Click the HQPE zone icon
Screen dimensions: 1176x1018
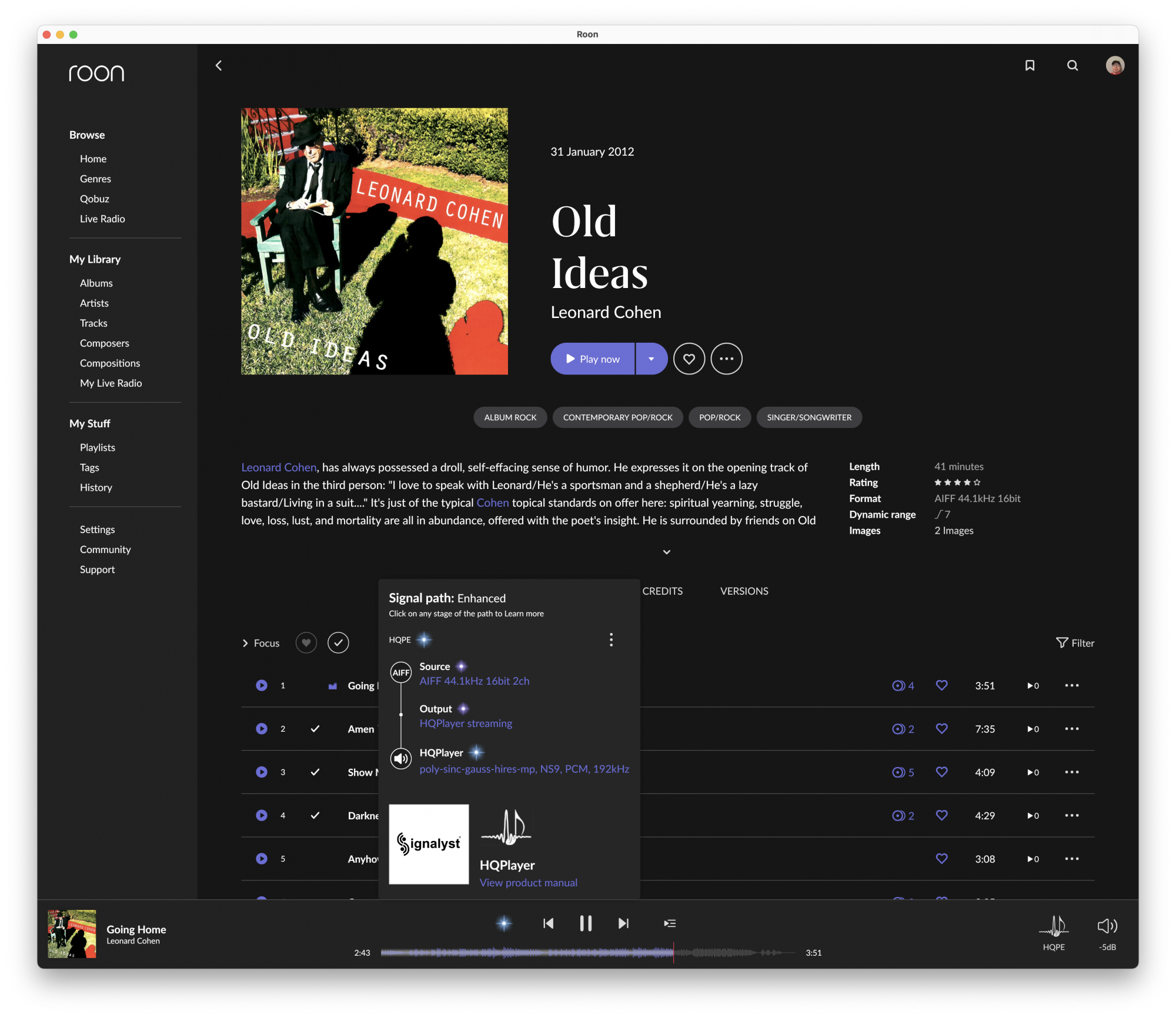click(x=1054, y=929)
